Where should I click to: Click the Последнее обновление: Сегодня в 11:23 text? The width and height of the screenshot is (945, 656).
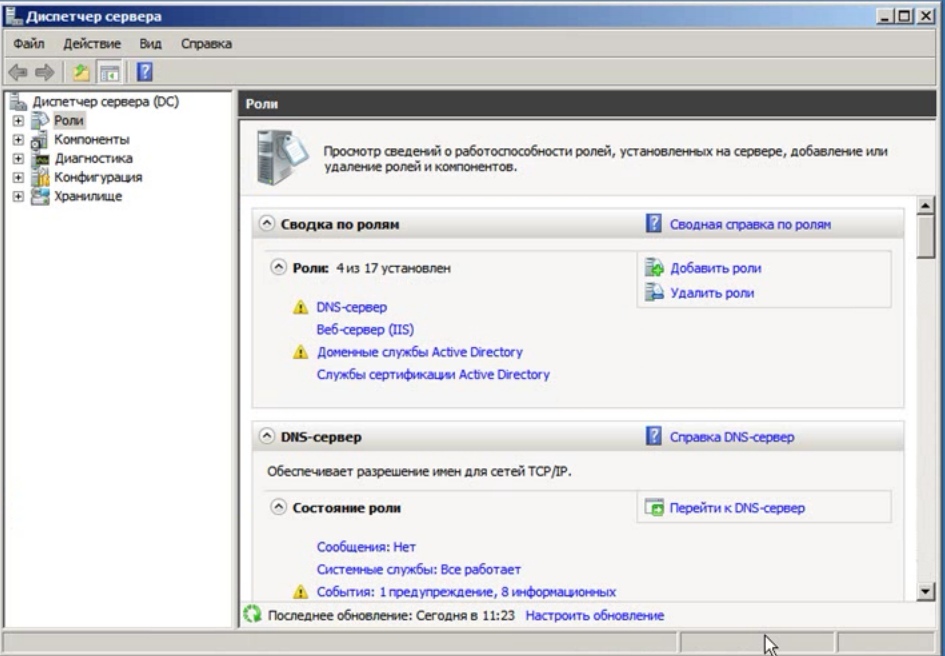[x=391, y=616]
